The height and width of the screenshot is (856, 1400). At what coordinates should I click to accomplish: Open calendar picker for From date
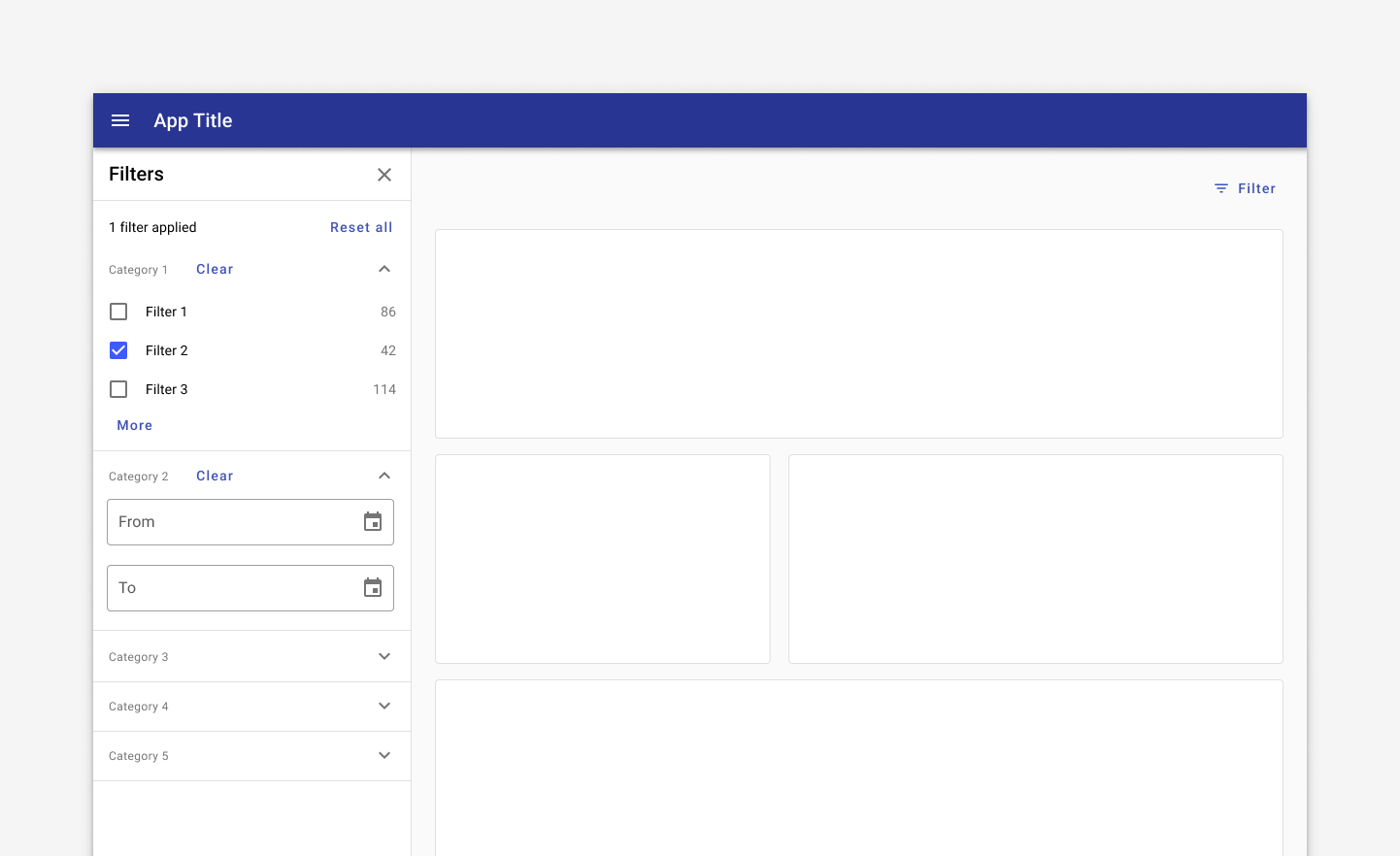(x=373, y=522)
